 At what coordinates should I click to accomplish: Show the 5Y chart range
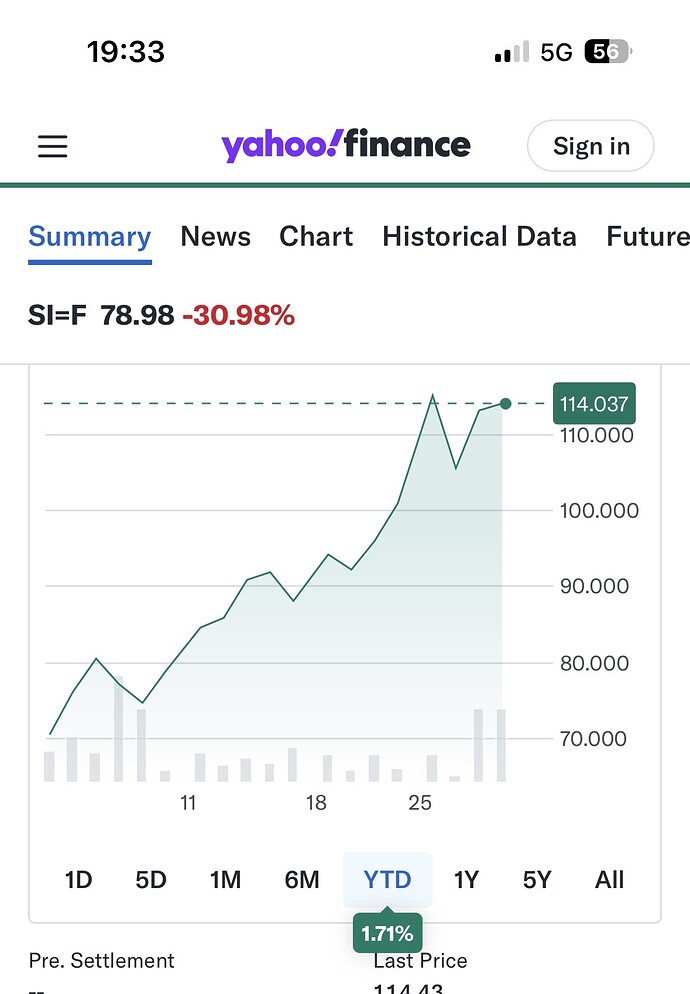(537, 880)
